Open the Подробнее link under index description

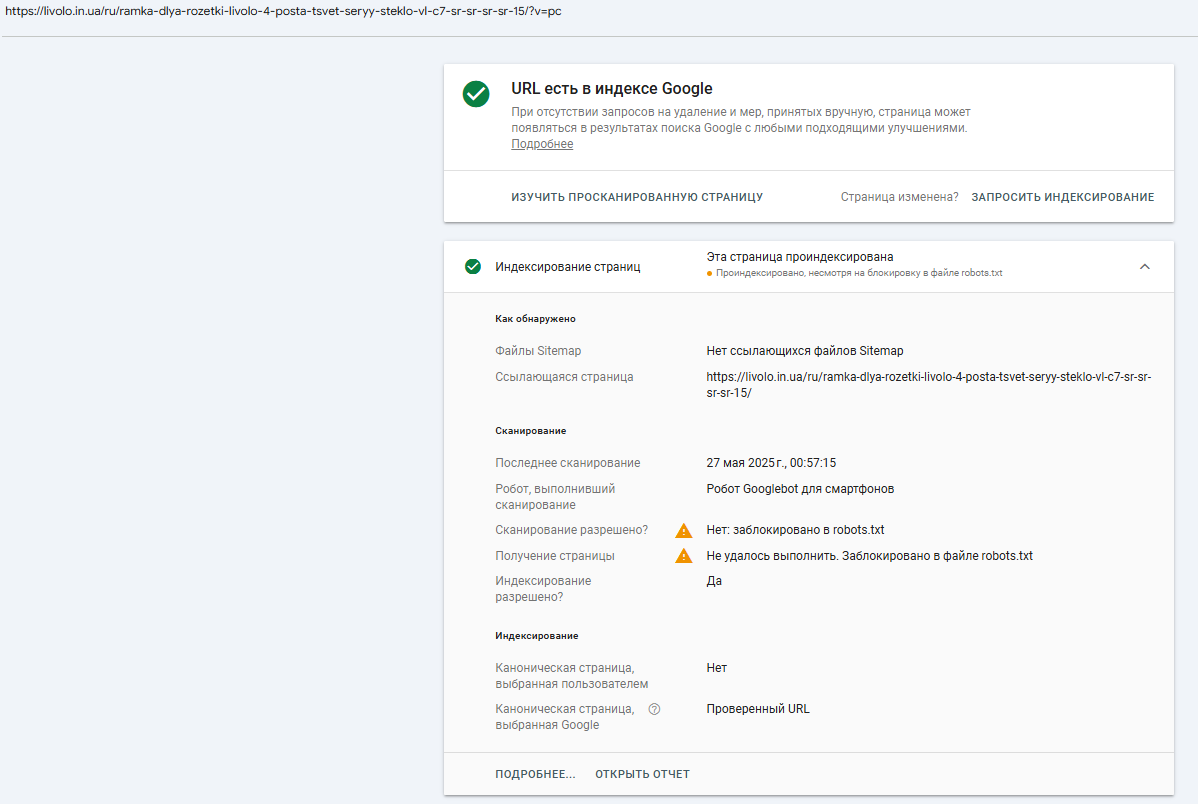(x=542, y=144)
